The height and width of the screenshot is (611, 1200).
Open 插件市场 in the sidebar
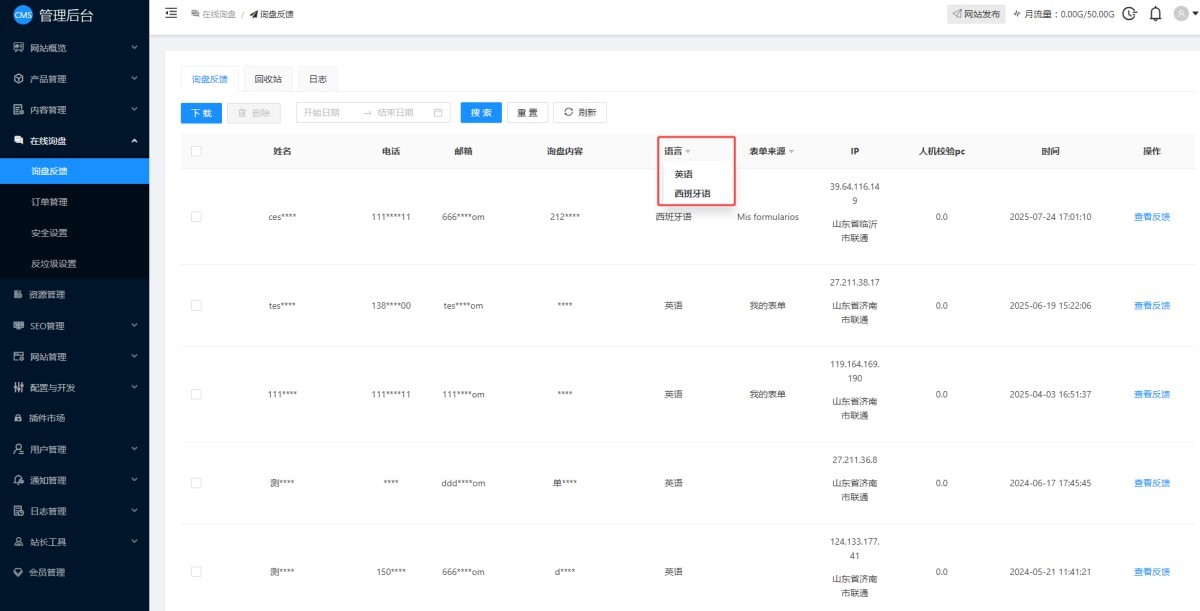pyautogui.click(x=47, y=418)
